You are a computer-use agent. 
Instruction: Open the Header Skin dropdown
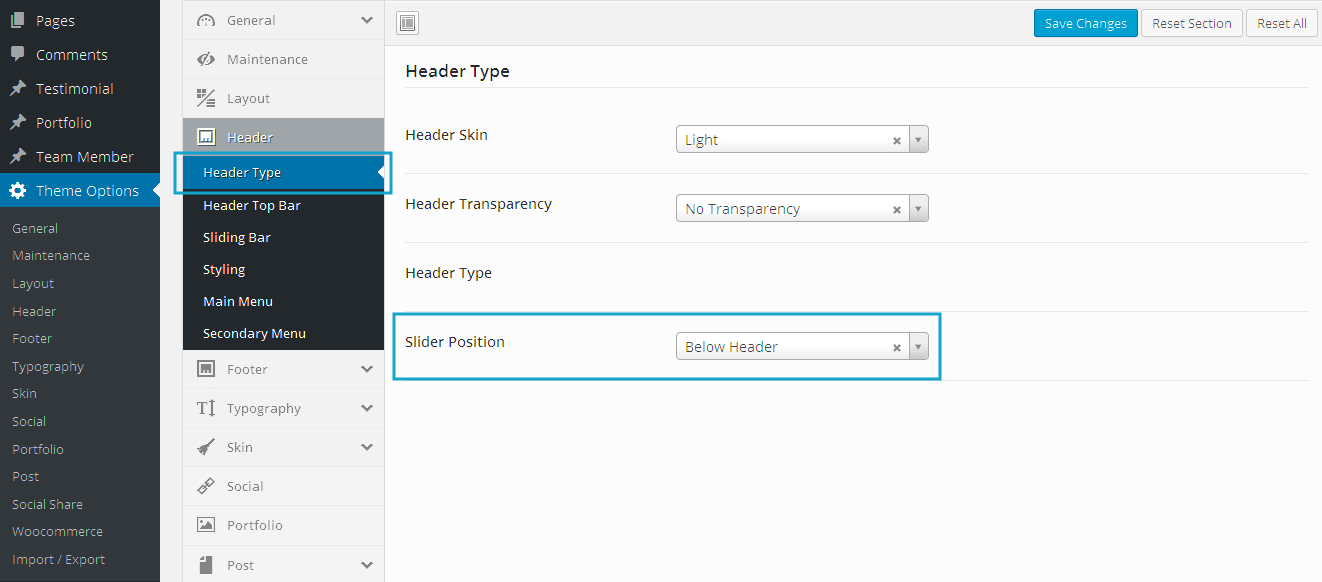tap(919, 140)
